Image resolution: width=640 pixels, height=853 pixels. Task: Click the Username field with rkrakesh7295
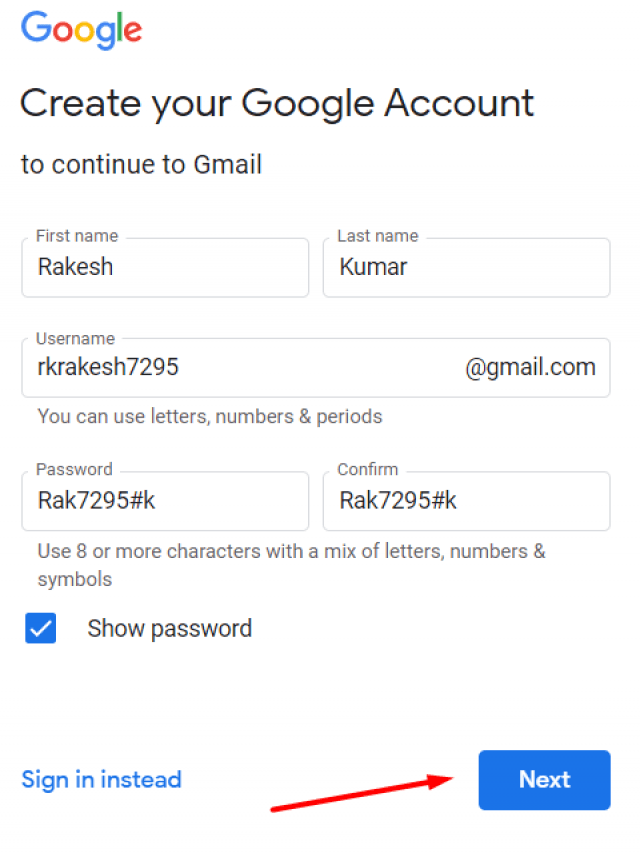click(x=240, y=368)
